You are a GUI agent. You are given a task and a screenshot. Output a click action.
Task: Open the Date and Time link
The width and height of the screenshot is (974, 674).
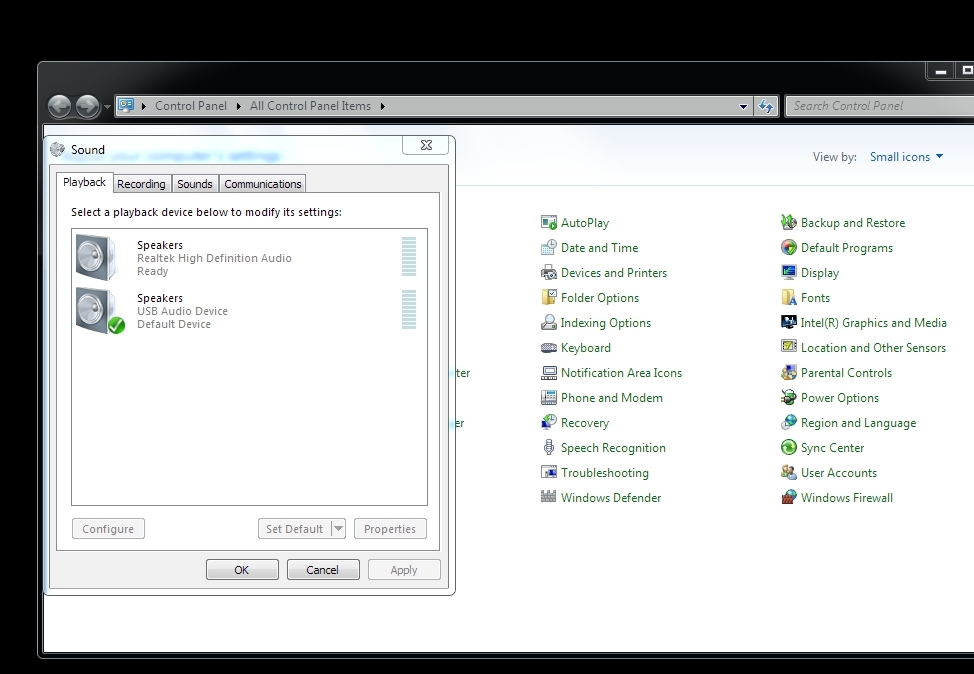click(599, 248)
